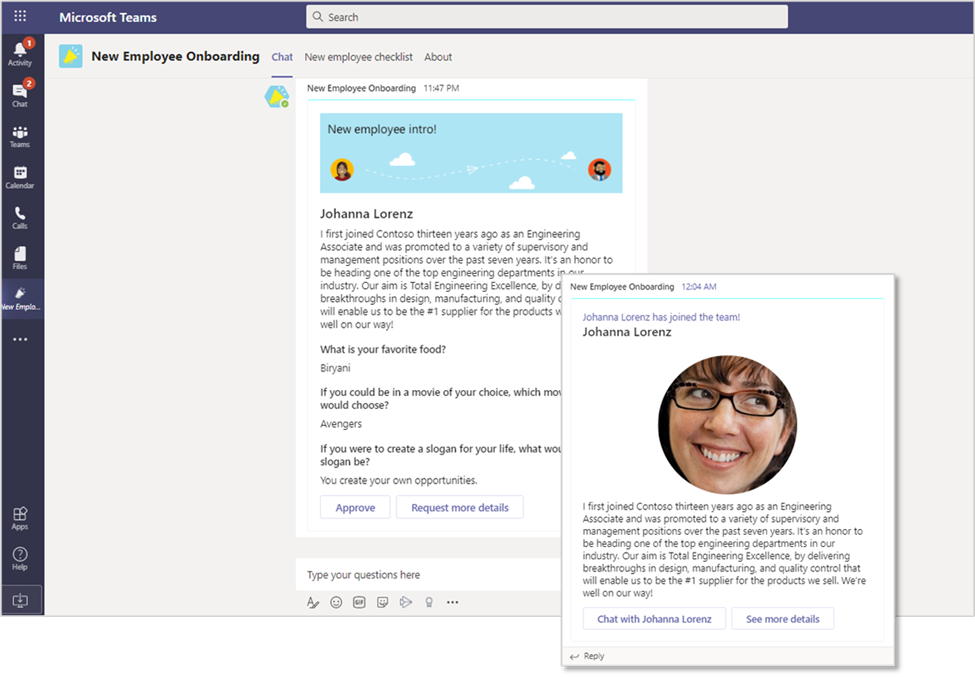Open Help in the sidebar

[20, 559]
